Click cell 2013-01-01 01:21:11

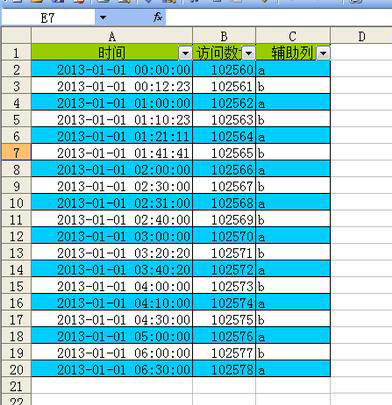112,136
